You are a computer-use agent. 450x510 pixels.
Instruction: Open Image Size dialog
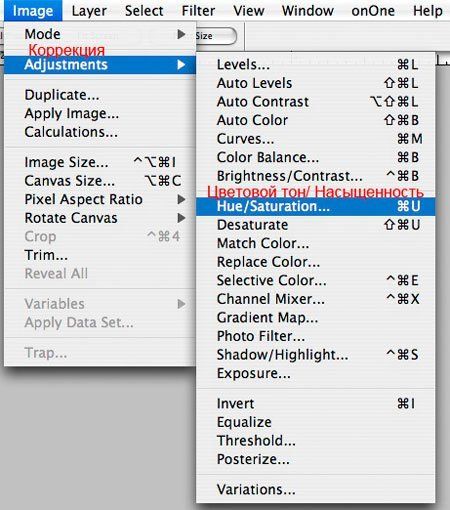100,162
